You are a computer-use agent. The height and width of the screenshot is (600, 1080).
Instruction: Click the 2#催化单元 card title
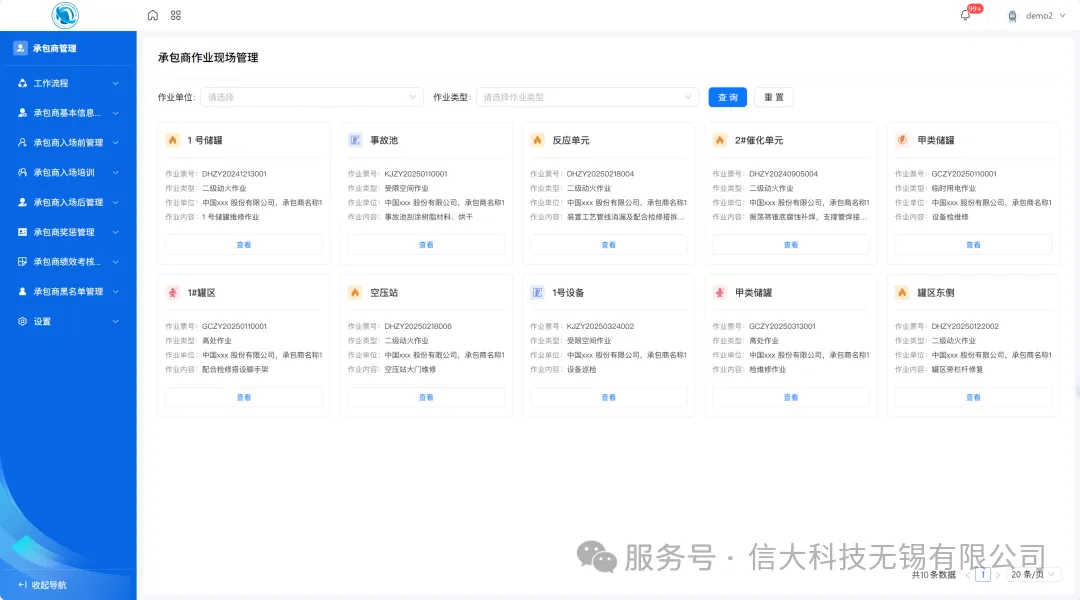(x=759, y=141)
